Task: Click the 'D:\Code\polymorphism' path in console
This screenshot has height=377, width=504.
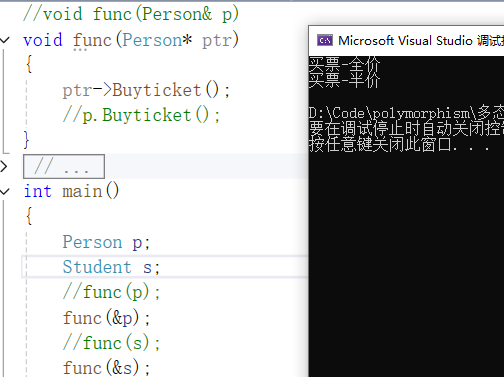Action: pyautogui.click(x=389, y=113)
